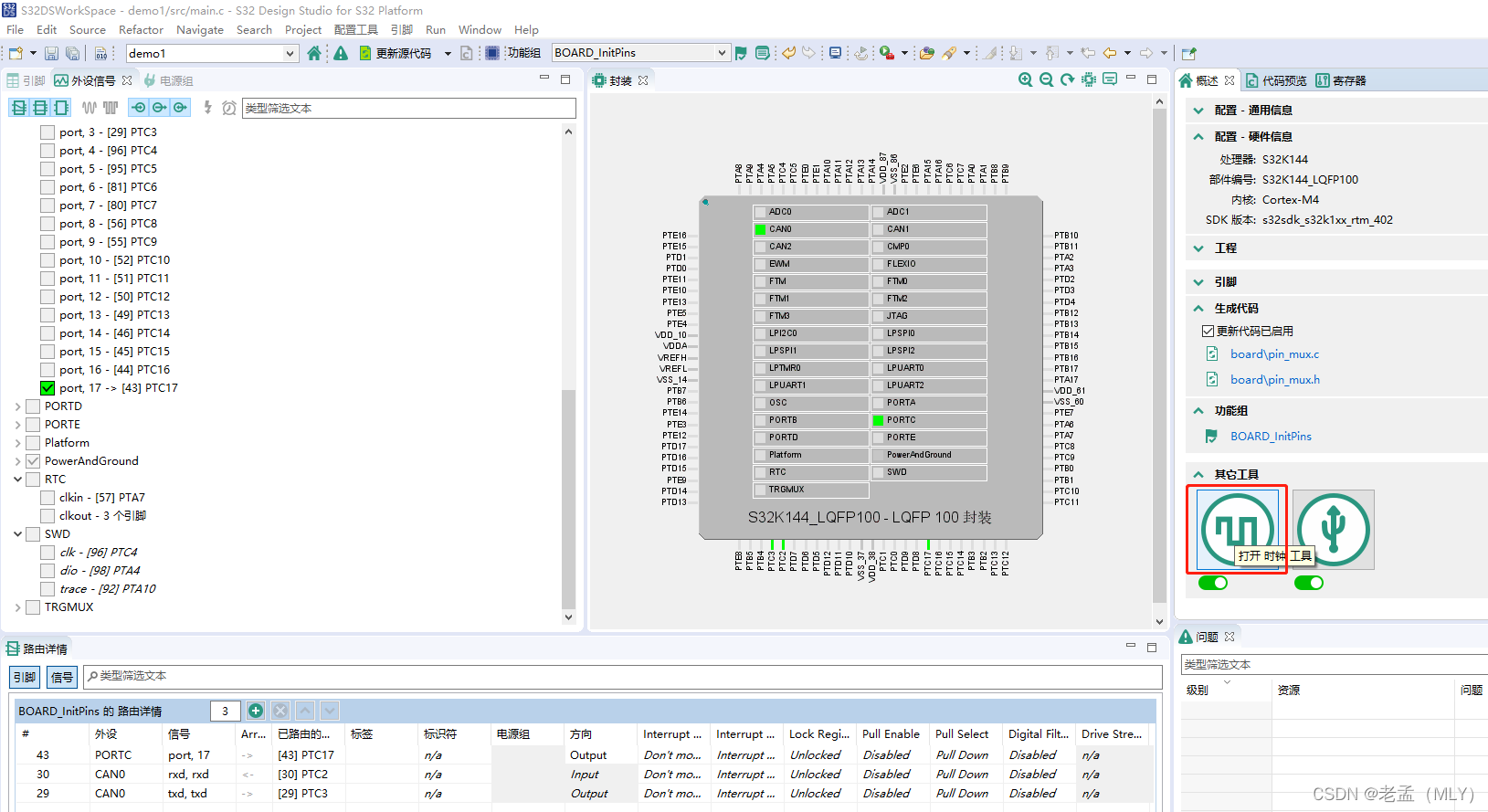This screenshot has height=812, width=1488.
Task: Toggle the switch under the clock tool
Action: click(1213, 583)
